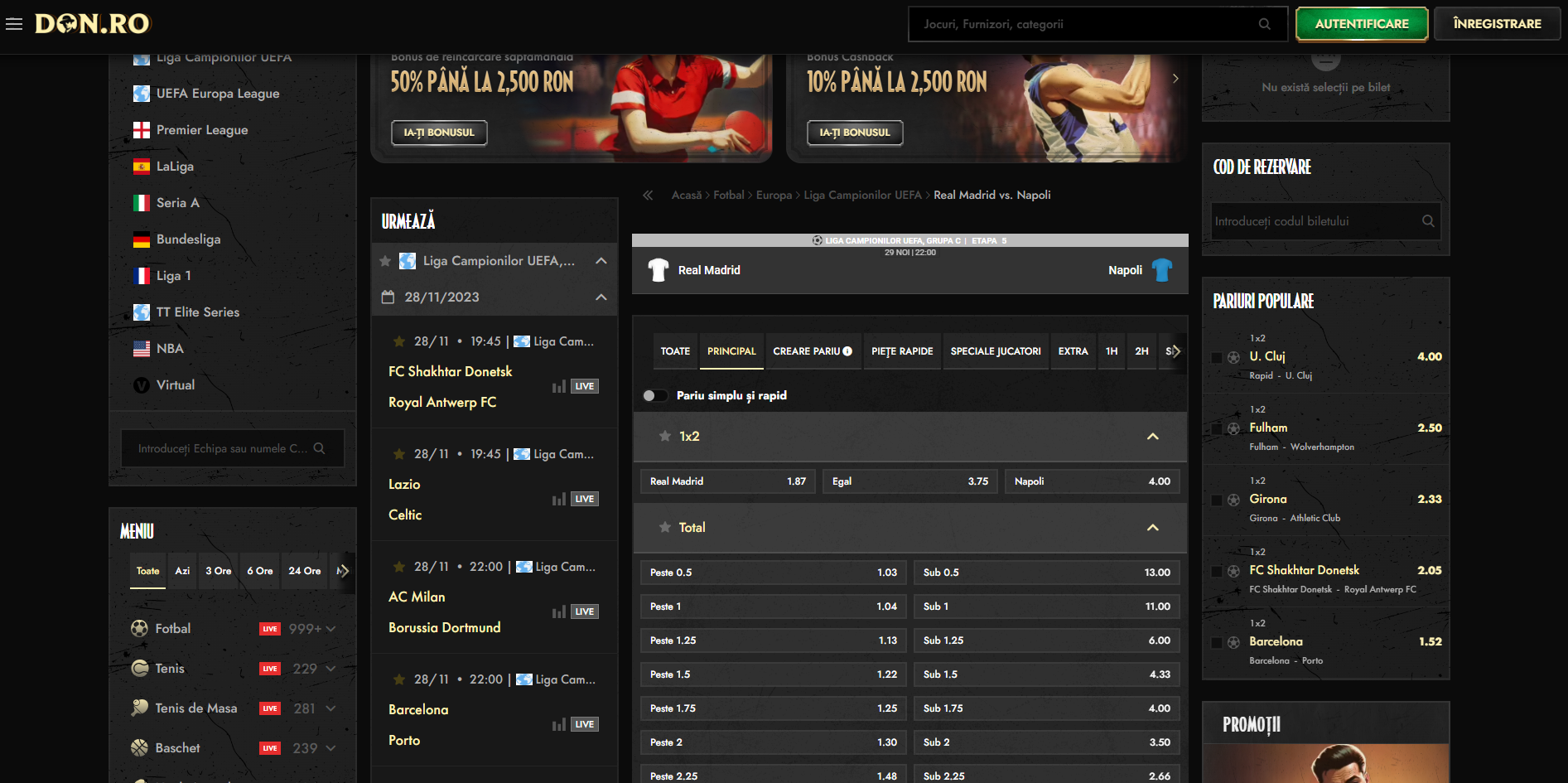
Task: Favorite the Barcelona vs Porto star
Action: point(399,679)
